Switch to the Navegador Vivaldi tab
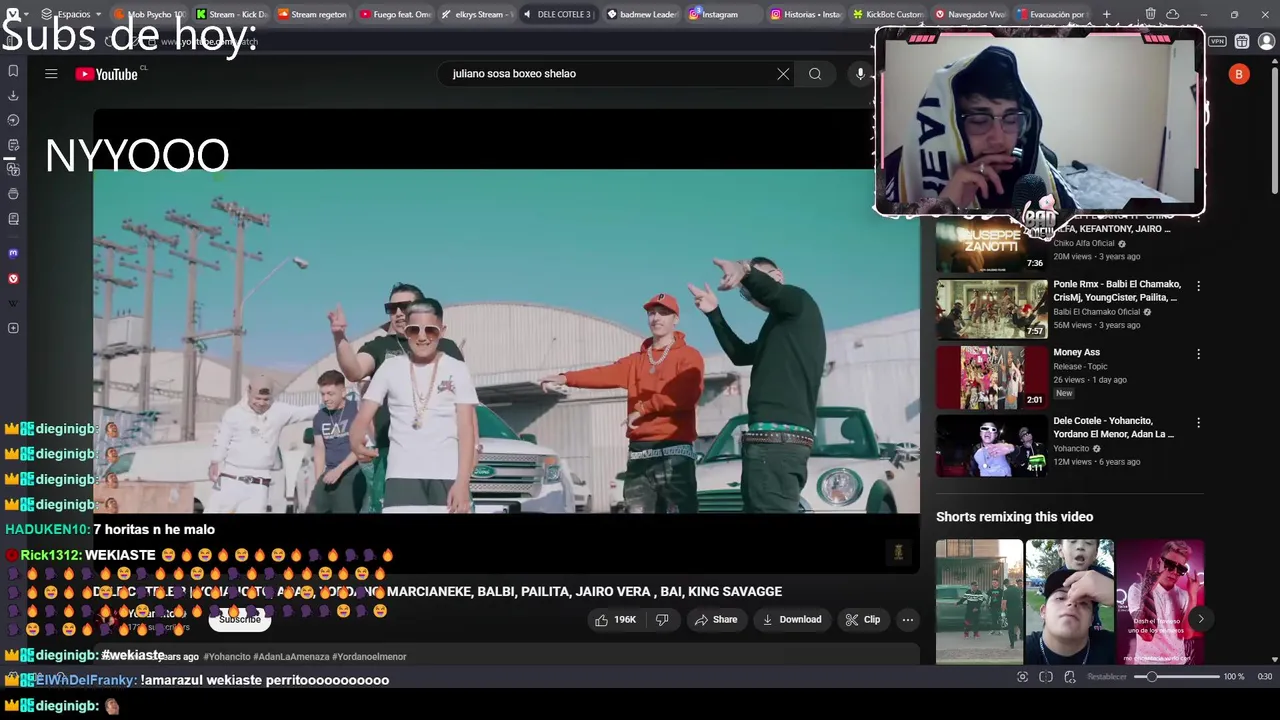The height and width of the screenshot is (720, 1280). 969,14
